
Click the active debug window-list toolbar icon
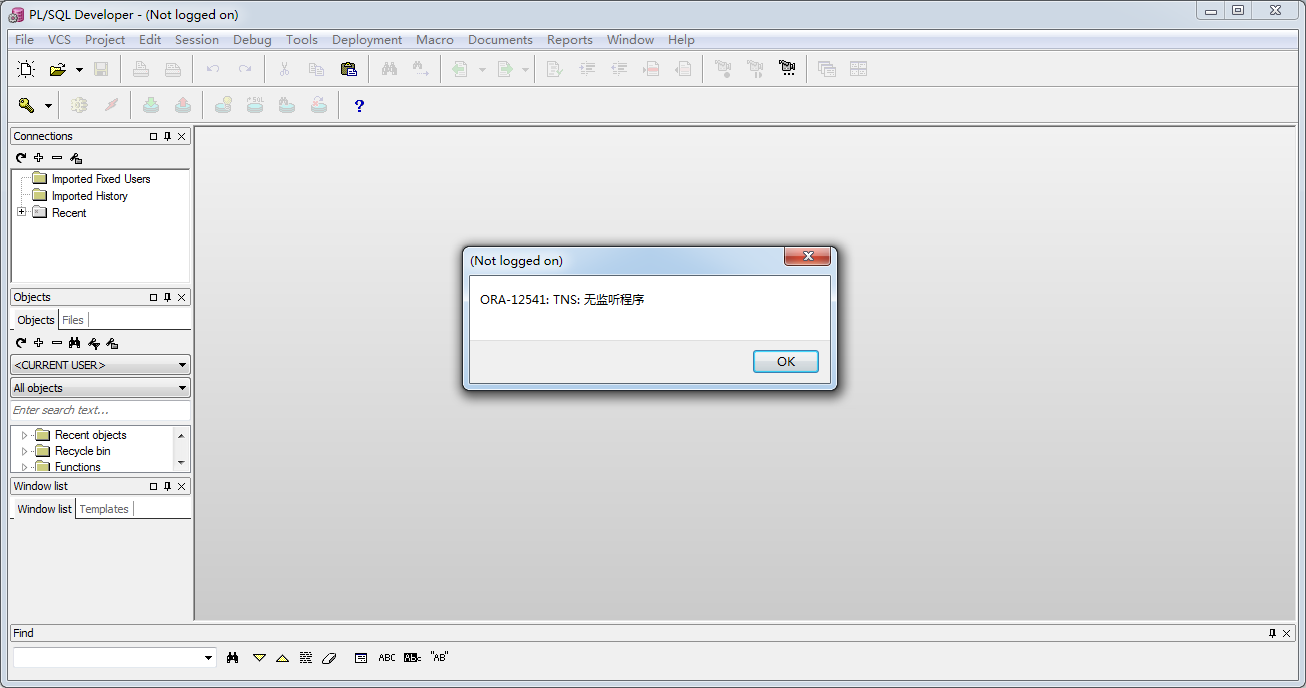coord(788,69)
